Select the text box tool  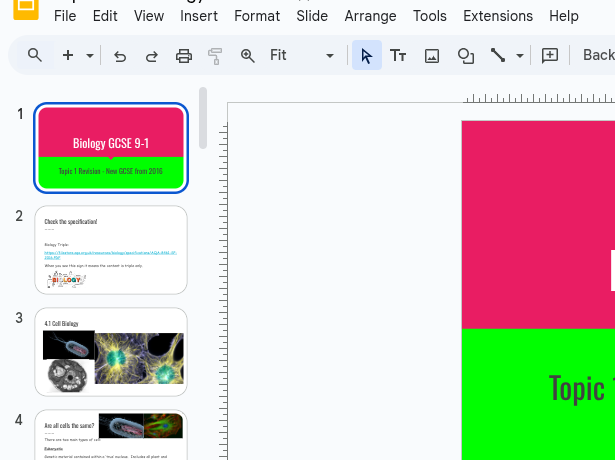point(398,56)
